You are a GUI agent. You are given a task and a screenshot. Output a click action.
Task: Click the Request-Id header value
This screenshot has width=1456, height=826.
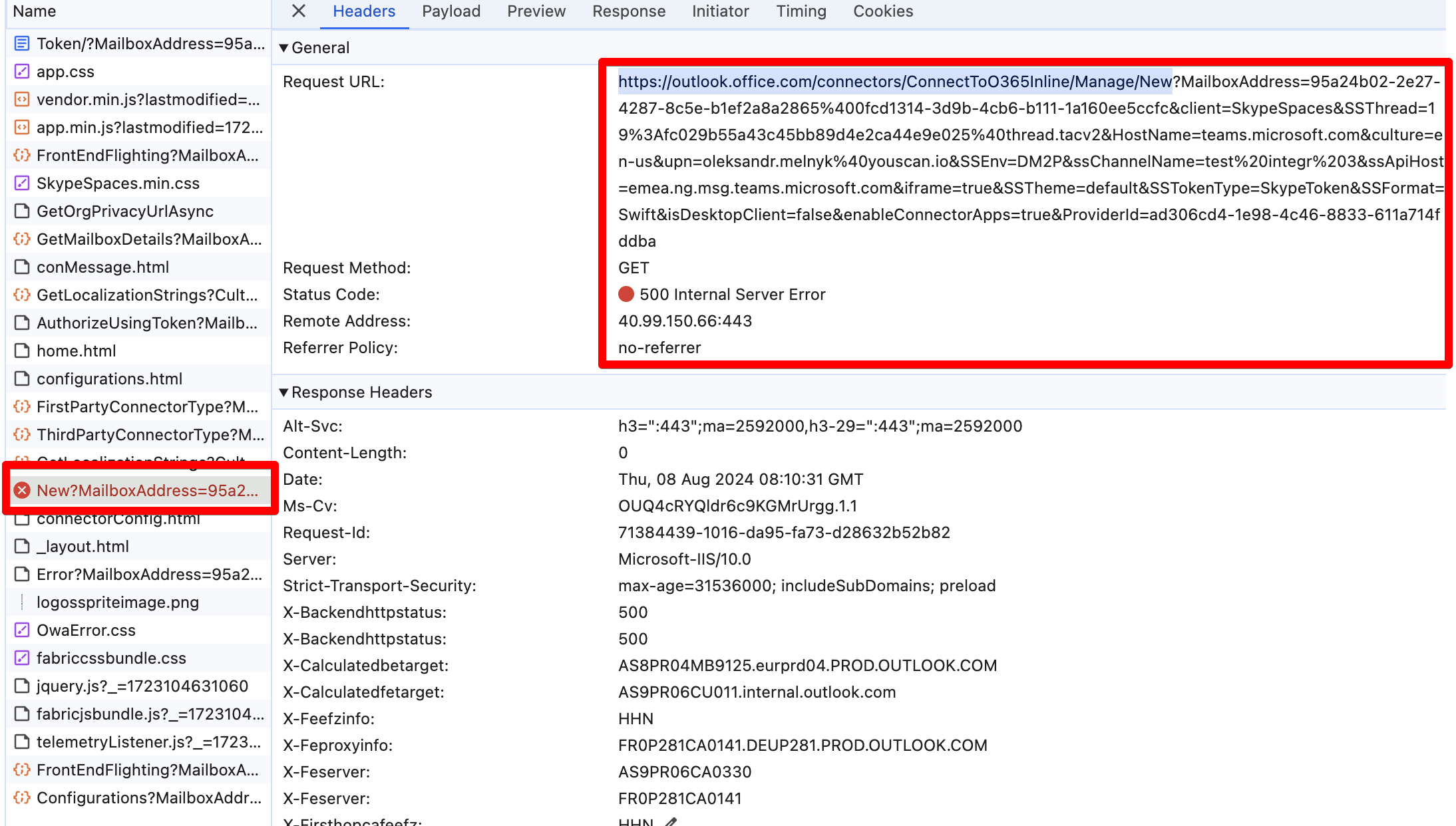tap(784, 533)
